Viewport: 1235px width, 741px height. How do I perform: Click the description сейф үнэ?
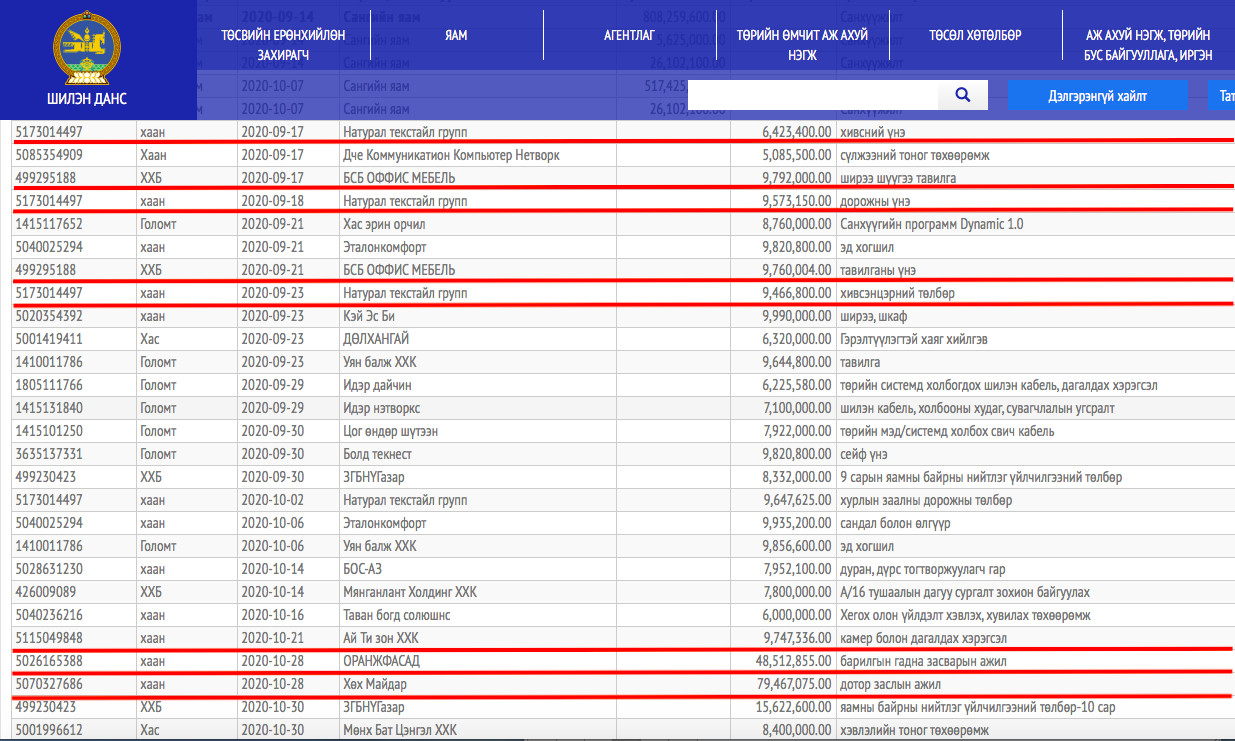[x=864, y=454]
